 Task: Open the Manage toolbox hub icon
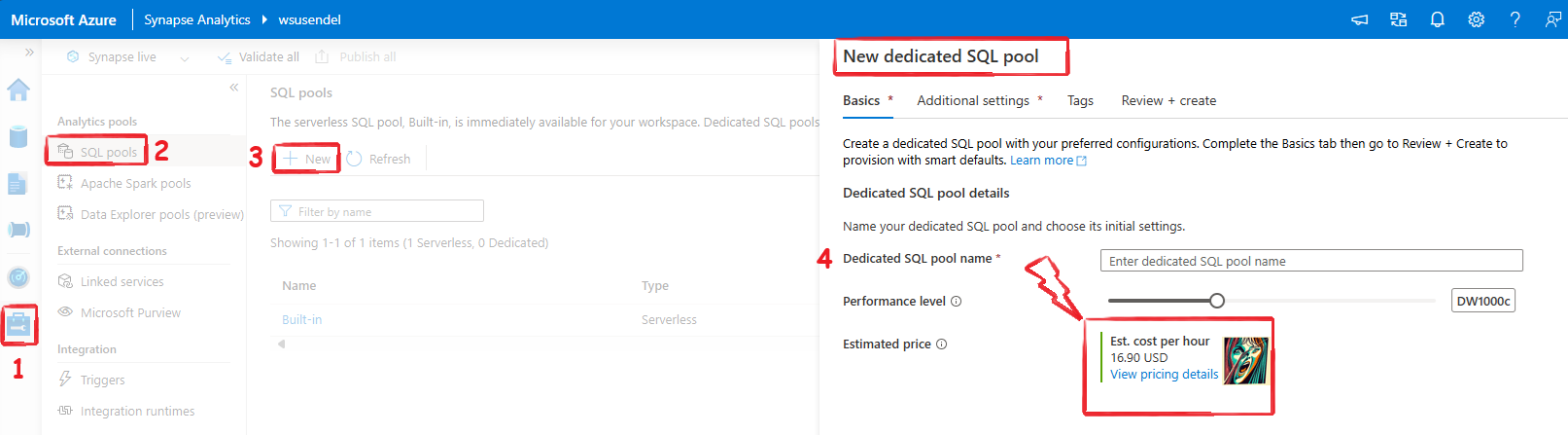coord(18,325)
